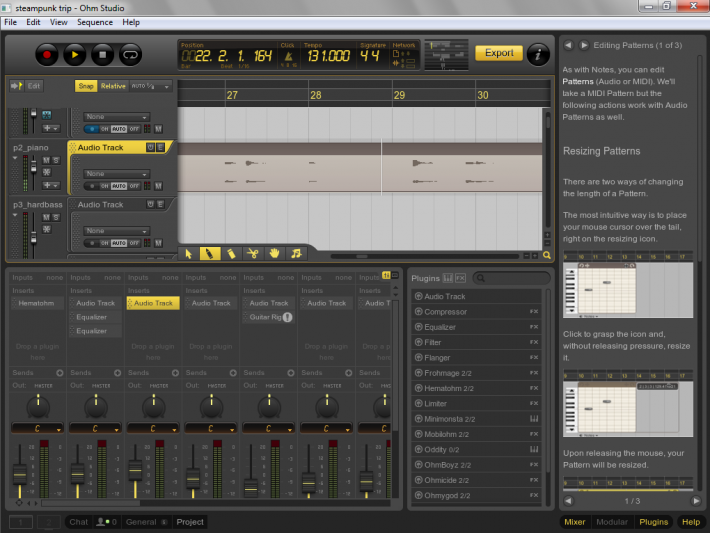Screen dimensions: 710x533
Task: Solo the p3_hardbass track
Action: click(x=56, y=217)
